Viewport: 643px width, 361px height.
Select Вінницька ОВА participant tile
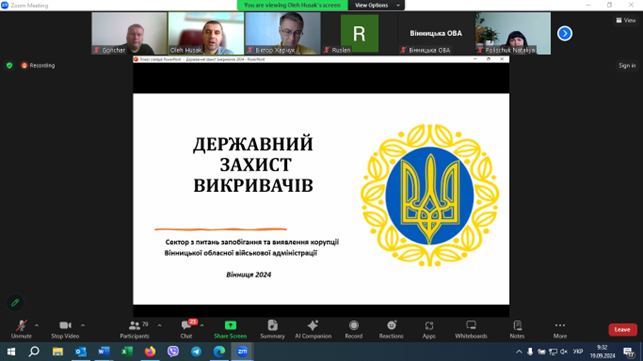click(x=436, y=33)
